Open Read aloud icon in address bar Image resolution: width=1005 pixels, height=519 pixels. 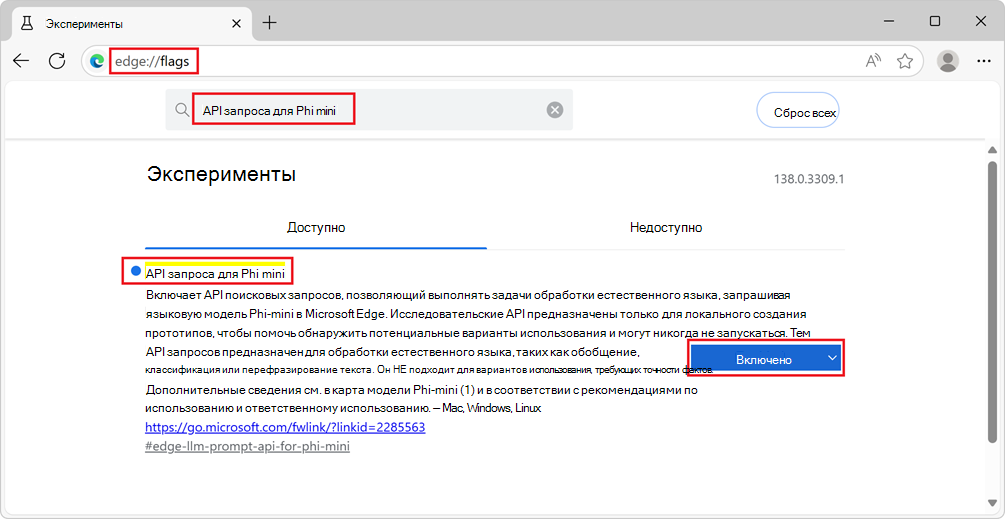pos(874,61)
